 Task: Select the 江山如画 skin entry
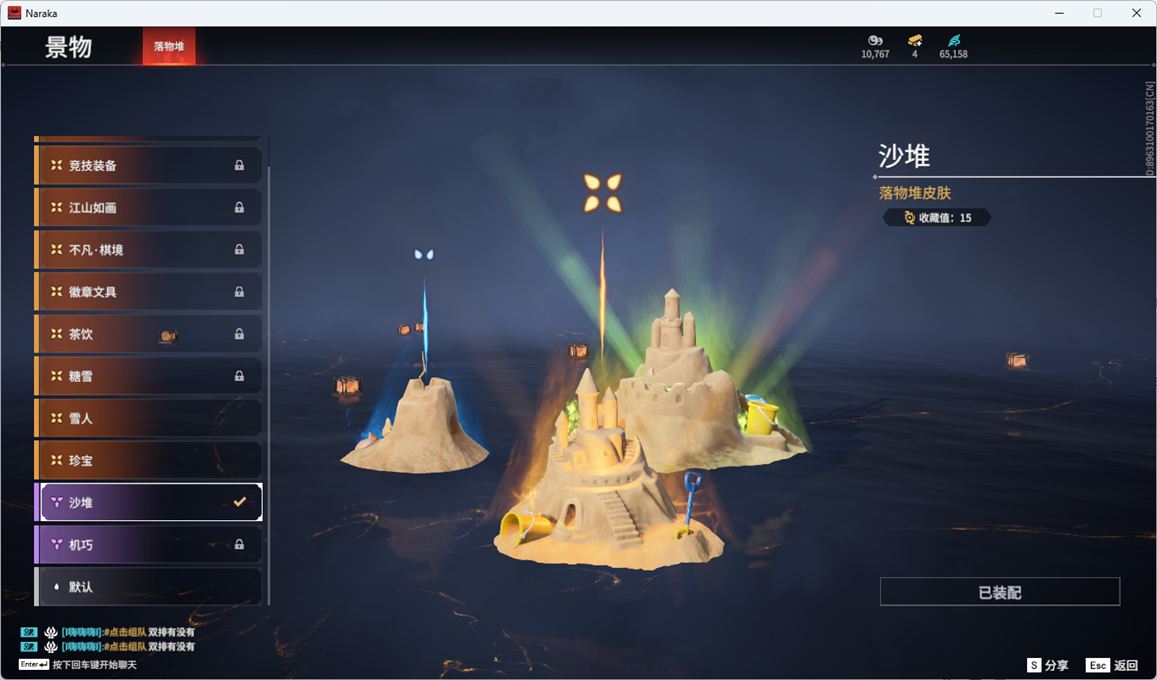coord(148,207)
